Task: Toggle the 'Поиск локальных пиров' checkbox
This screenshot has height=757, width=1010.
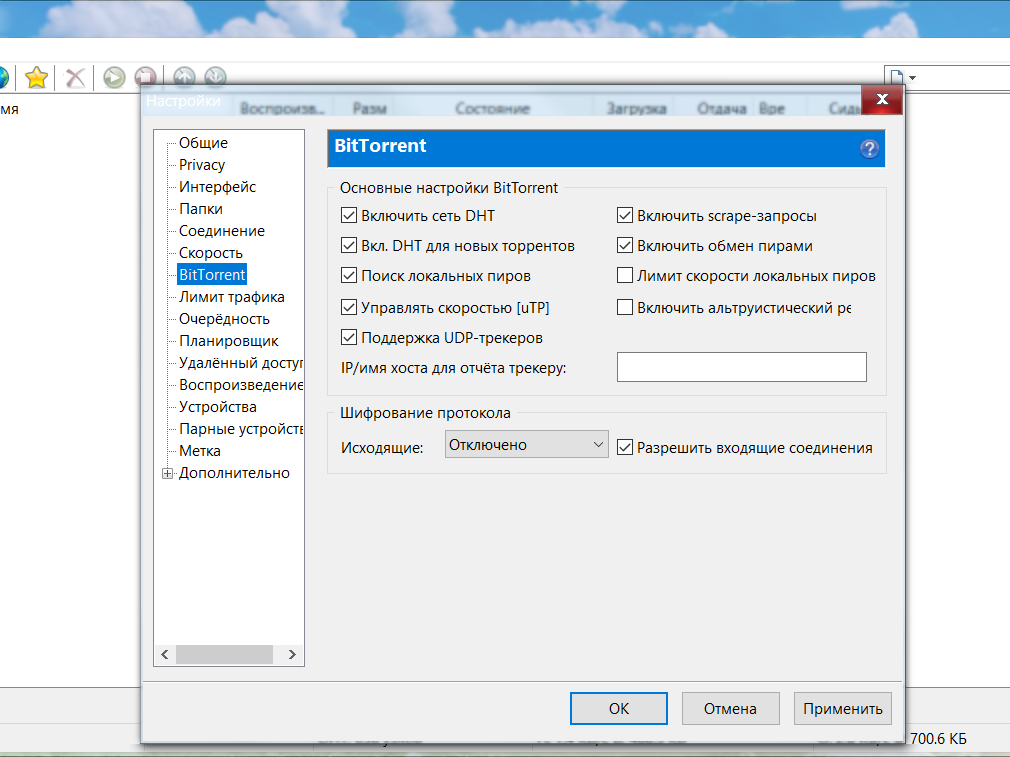Action: pos(348,276)
